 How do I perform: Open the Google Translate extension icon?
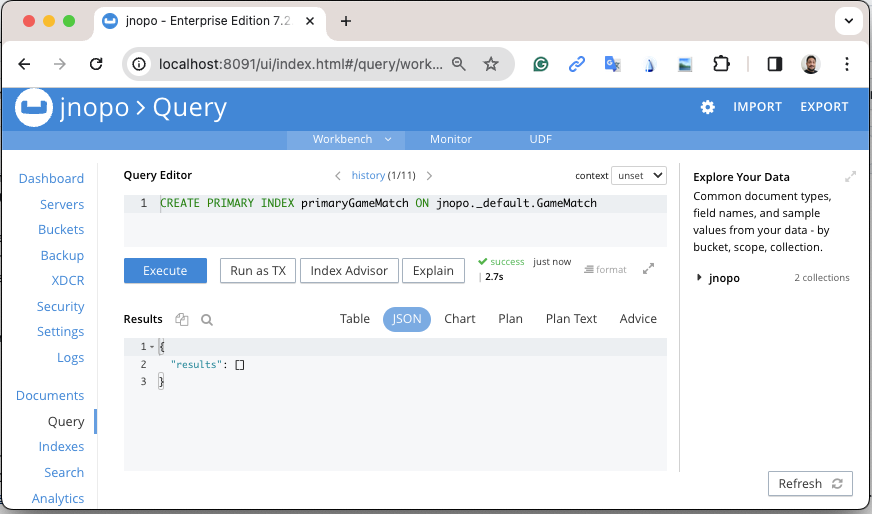(x=612, y=65)
